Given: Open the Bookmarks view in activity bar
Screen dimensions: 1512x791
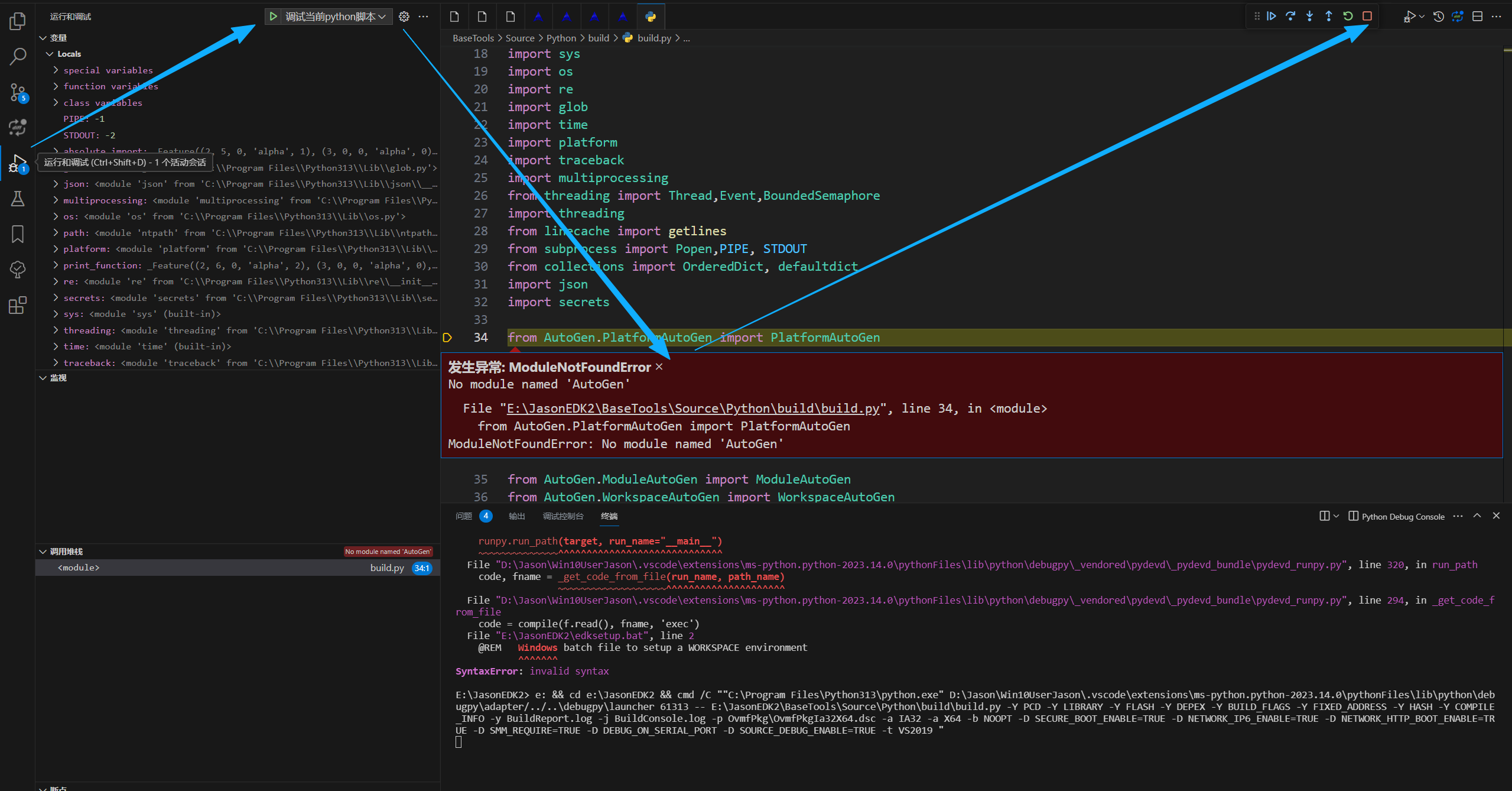Looking at the screenshot, I should pos(18,234).
